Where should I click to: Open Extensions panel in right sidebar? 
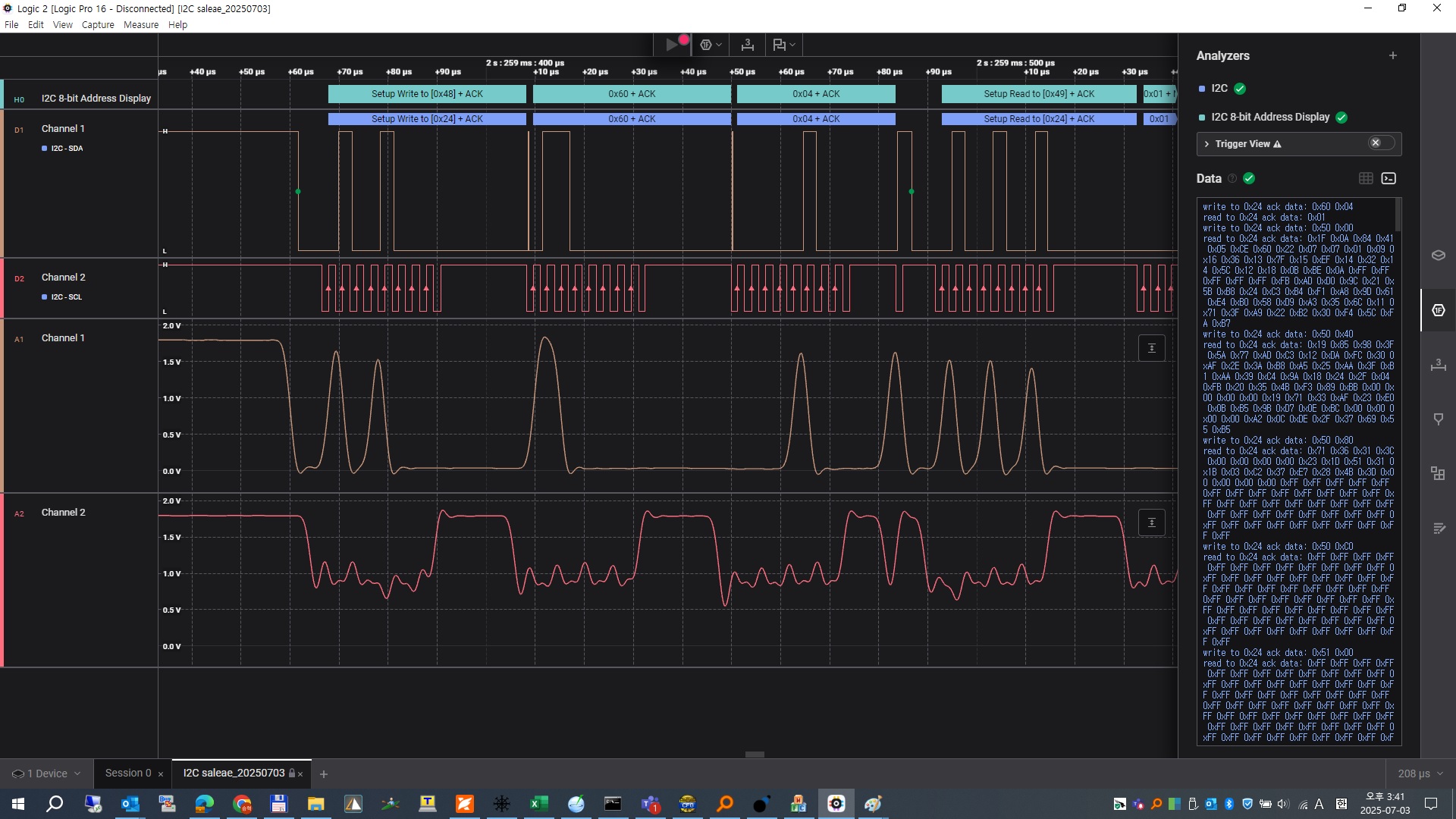click(x=1438, y=474)
